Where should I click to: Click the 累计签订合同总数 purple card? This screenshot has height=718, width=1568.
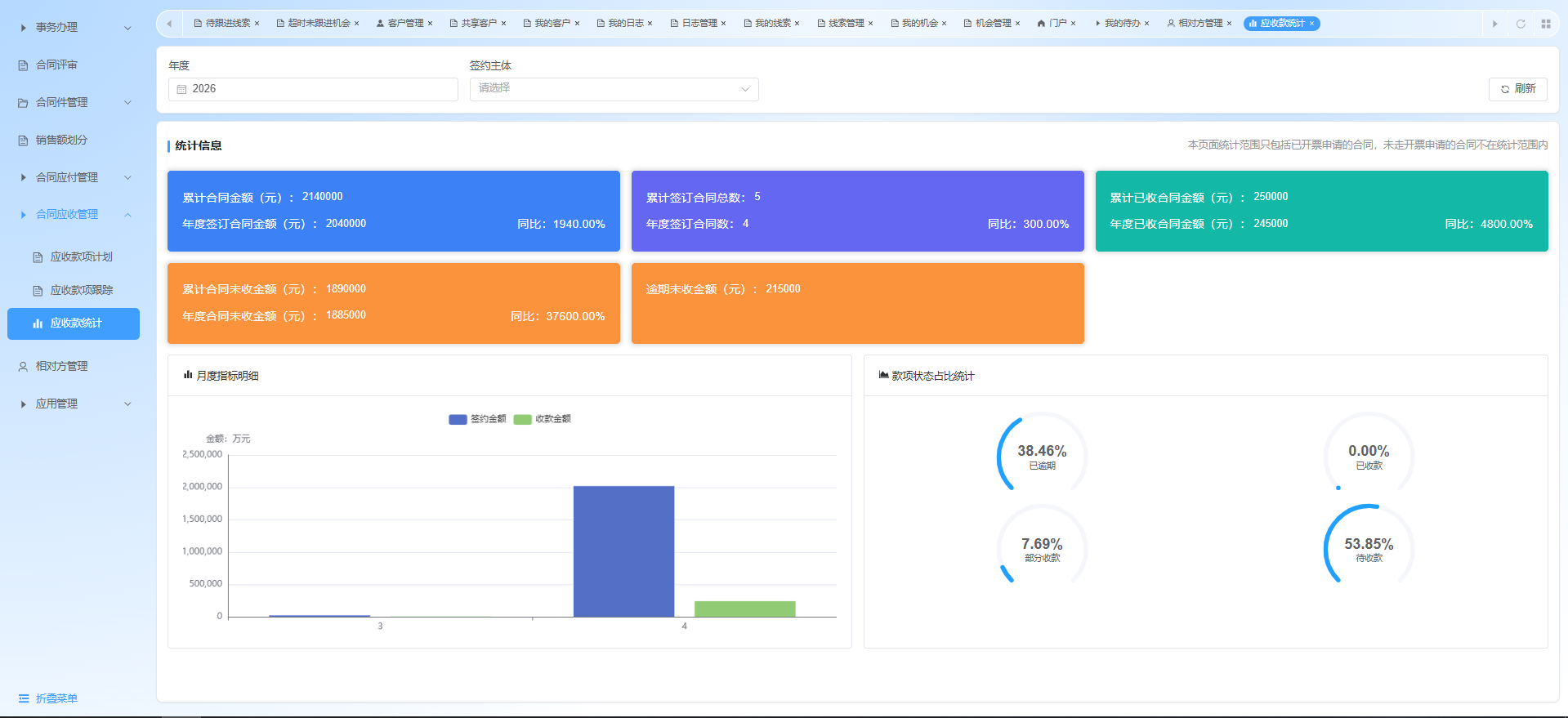coord(858,211)
